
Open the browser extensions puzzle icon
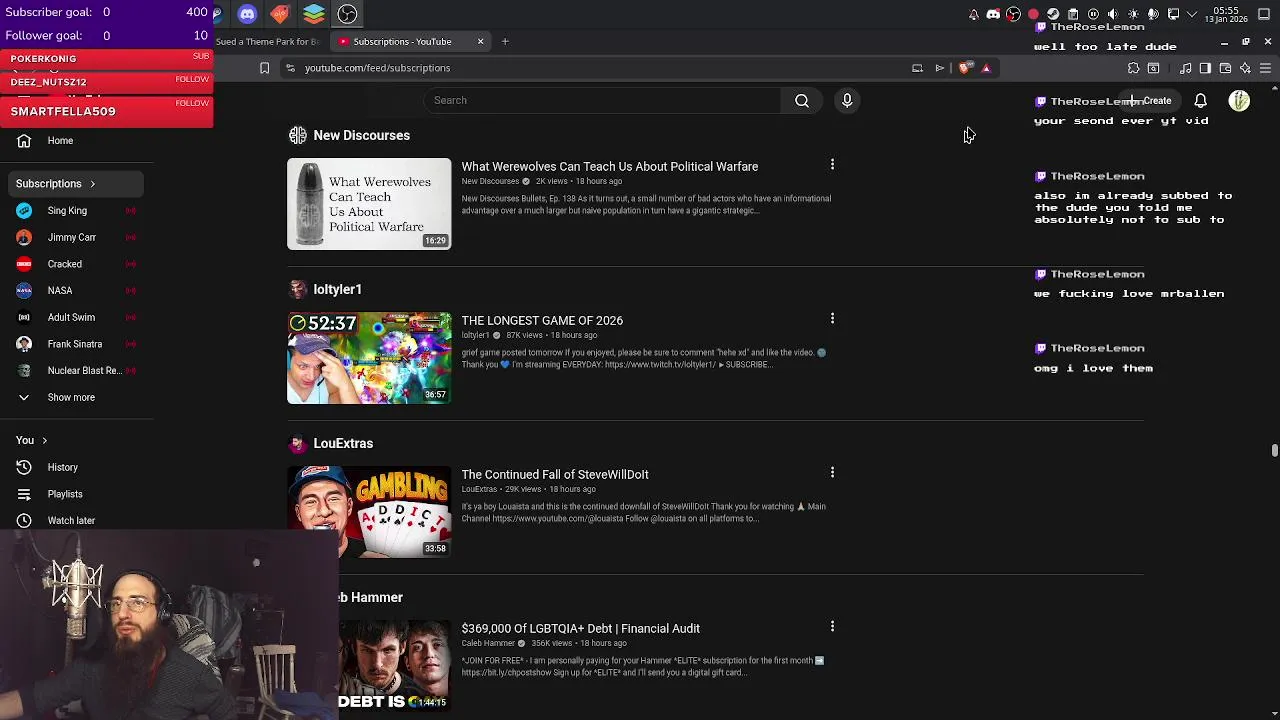[x=1133, y=68]
